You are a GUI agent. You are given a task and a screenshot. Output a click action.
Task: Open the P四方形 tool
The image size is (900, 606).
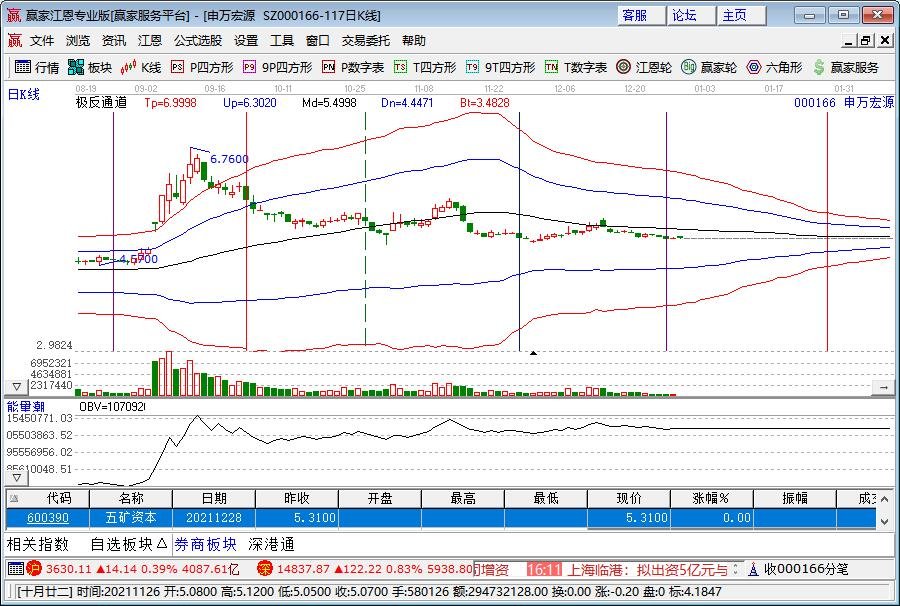click(x=202, y=68)
